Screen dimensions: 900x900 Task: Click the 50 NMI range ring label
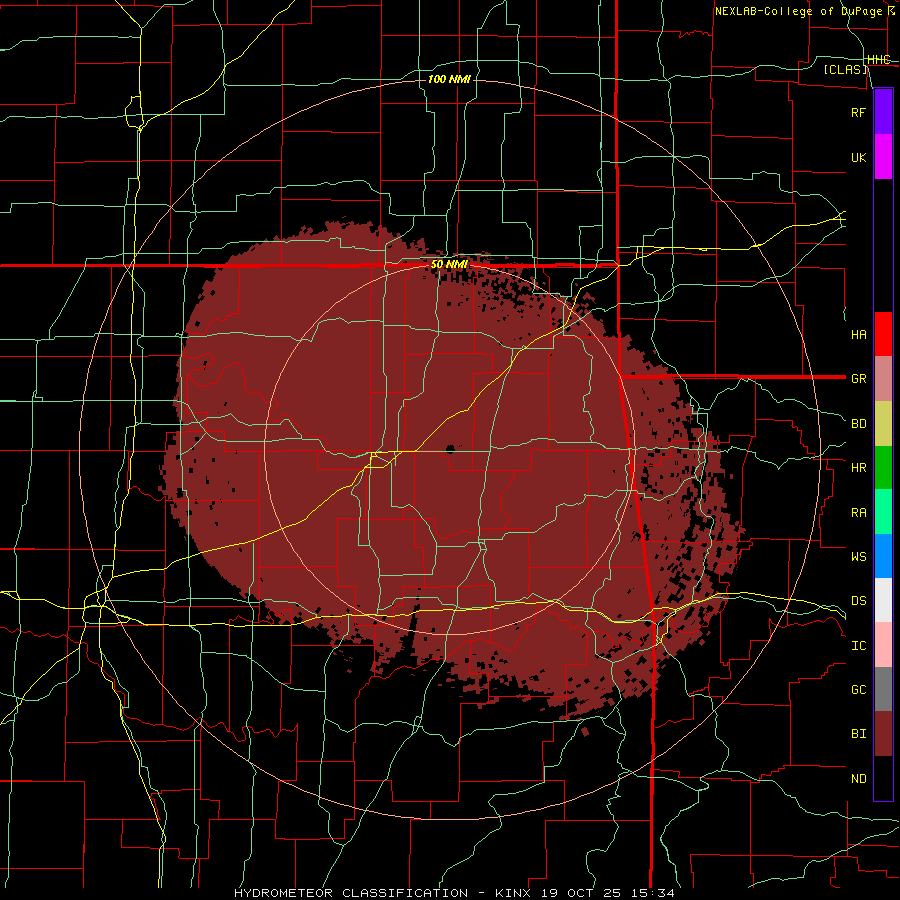449,265
